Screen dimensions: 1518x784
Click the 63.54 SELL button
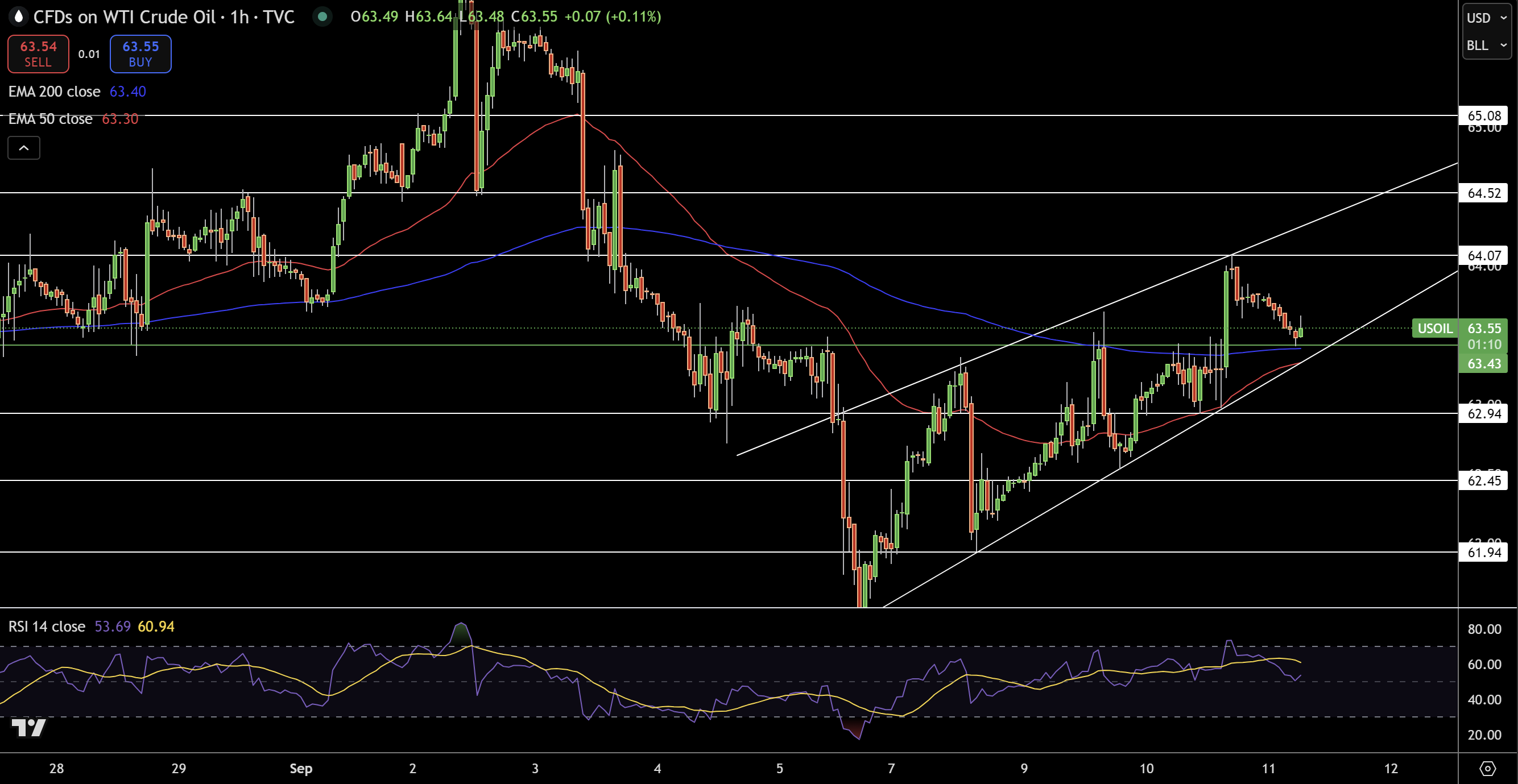pos(38,53)
